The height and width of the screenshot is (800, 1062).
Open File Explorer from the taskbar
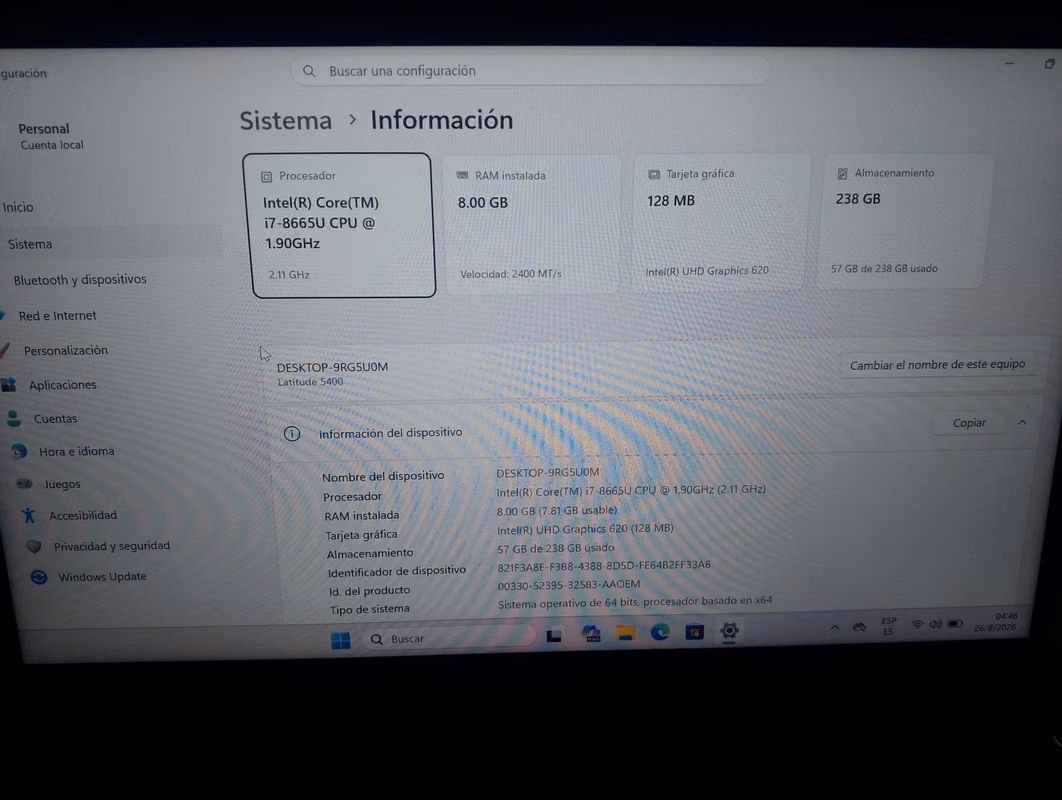tap(625, 633)
